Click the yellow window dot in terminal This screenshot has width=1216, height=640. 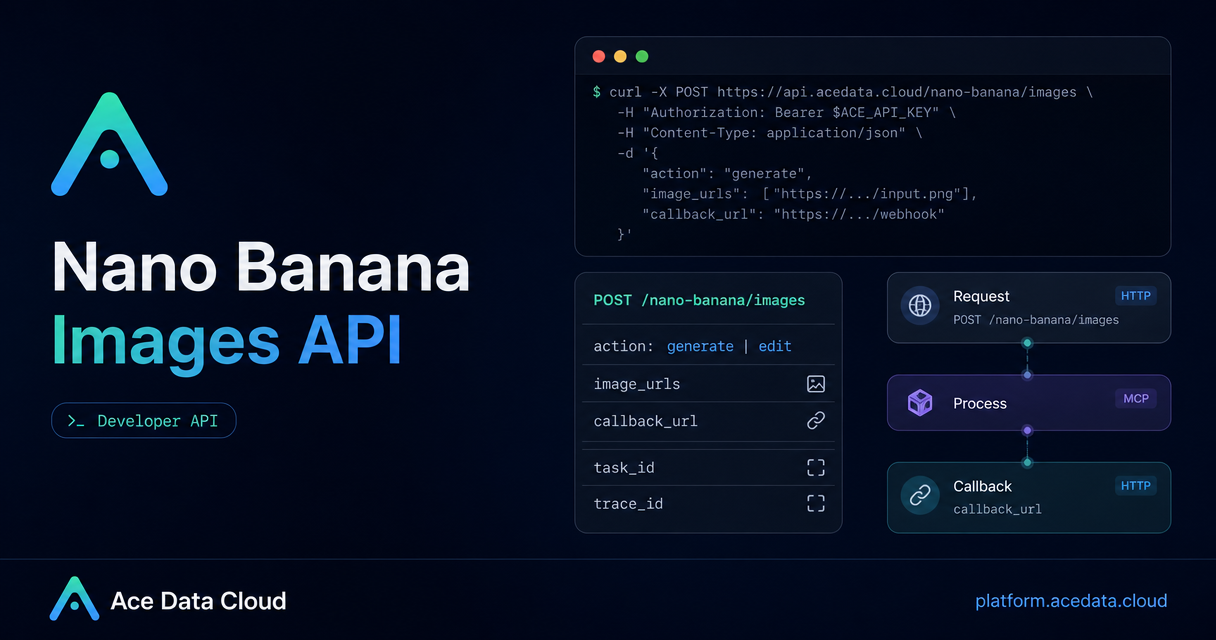620,56
